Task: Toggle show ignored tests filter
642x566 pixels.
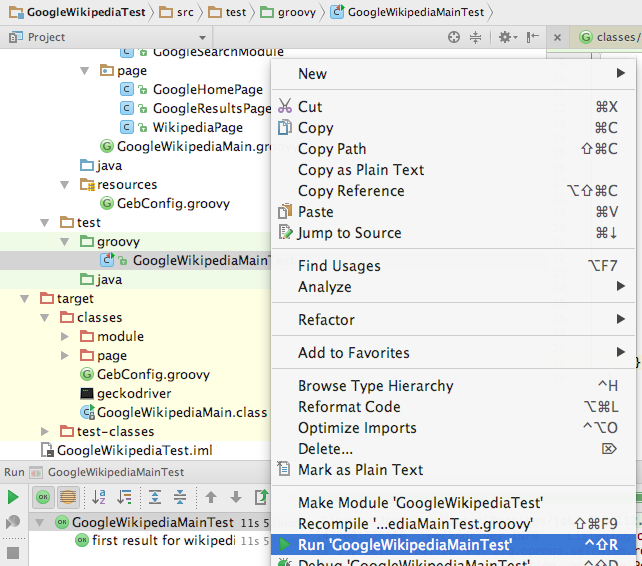Action: 68,497
